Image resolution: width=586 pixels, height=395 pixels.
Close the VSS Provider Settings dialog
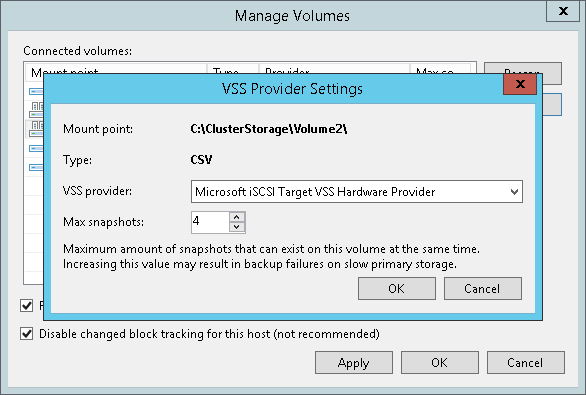tap(520, 84)
